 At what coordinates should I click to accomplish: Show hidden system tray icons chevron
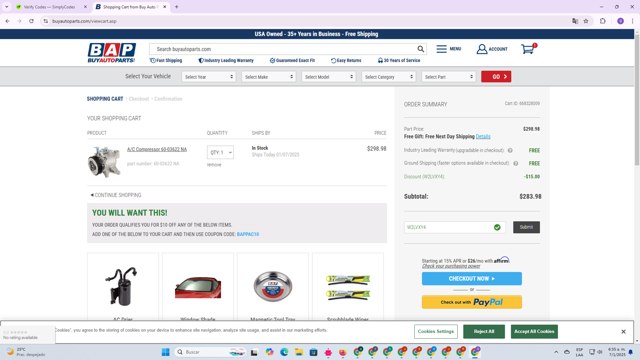(556, 352)
